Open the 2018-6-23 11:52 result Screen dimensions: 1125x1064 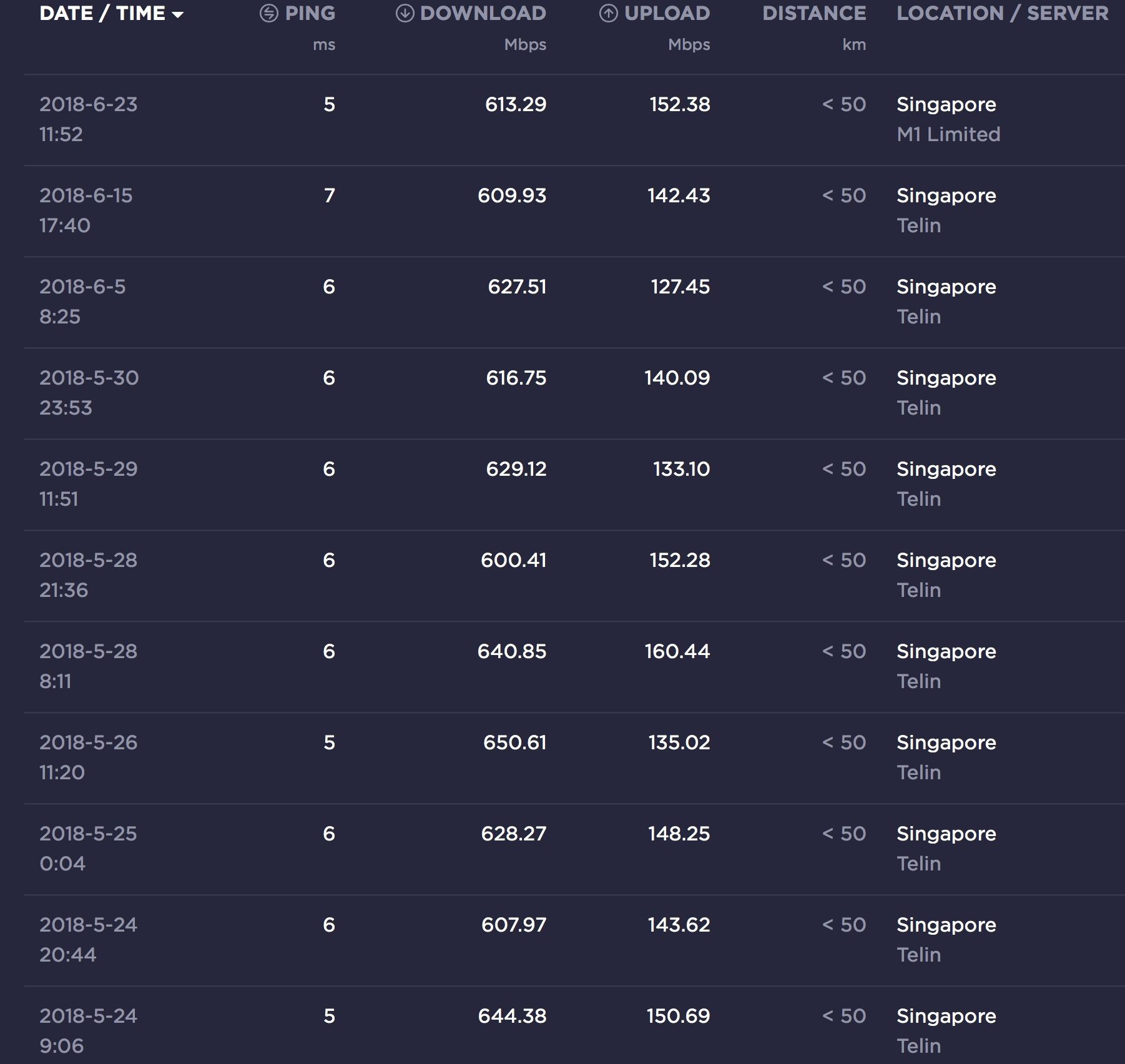88,119
